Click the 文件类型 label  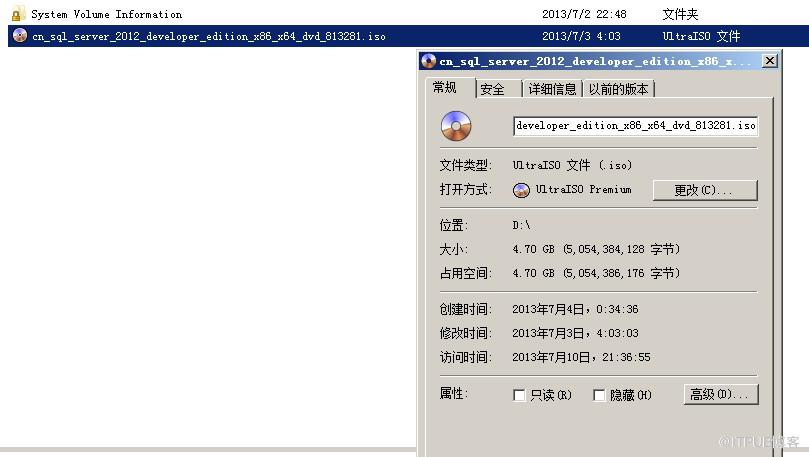click(x=465, y=165)
